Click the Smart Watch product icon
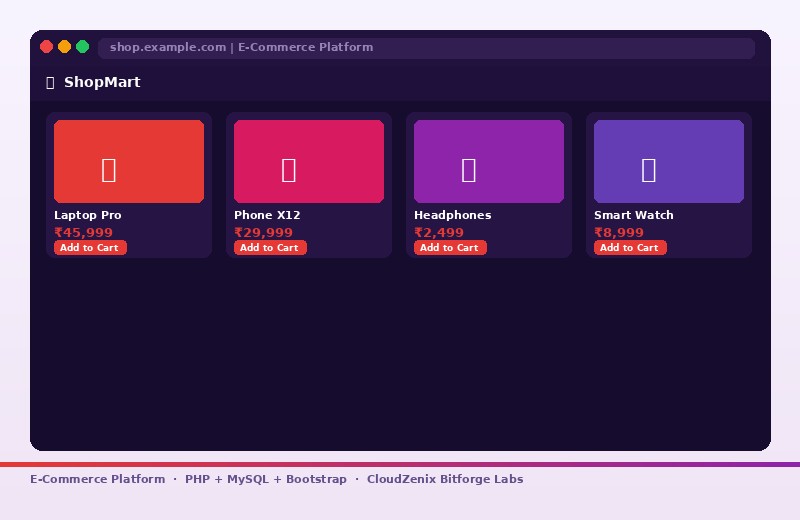The width and height of the screenshot is (800, 520). click(x=648, y=170)
